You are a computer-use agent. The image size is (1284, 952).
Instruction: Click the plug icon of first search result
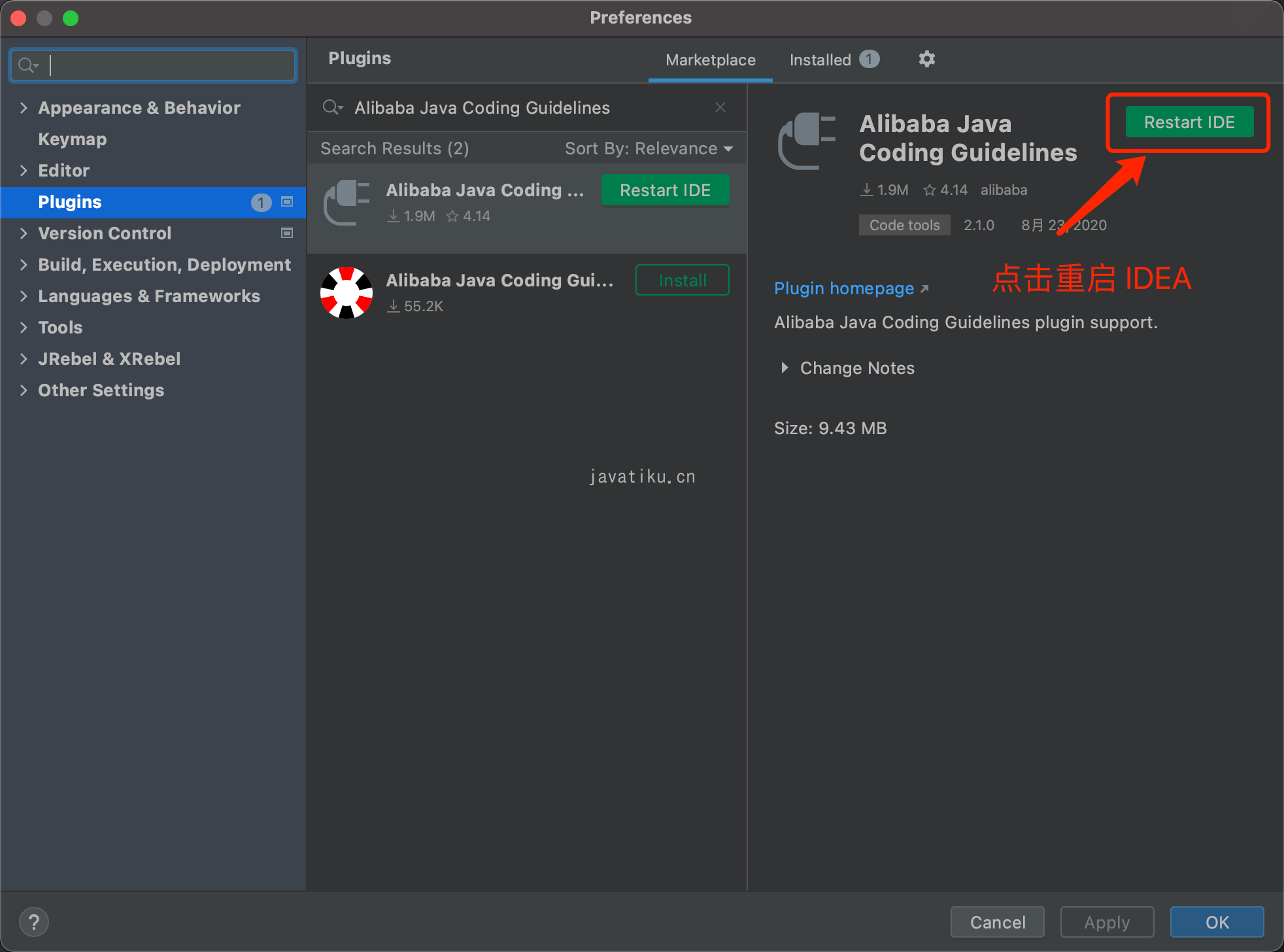(x=346, y=203)
